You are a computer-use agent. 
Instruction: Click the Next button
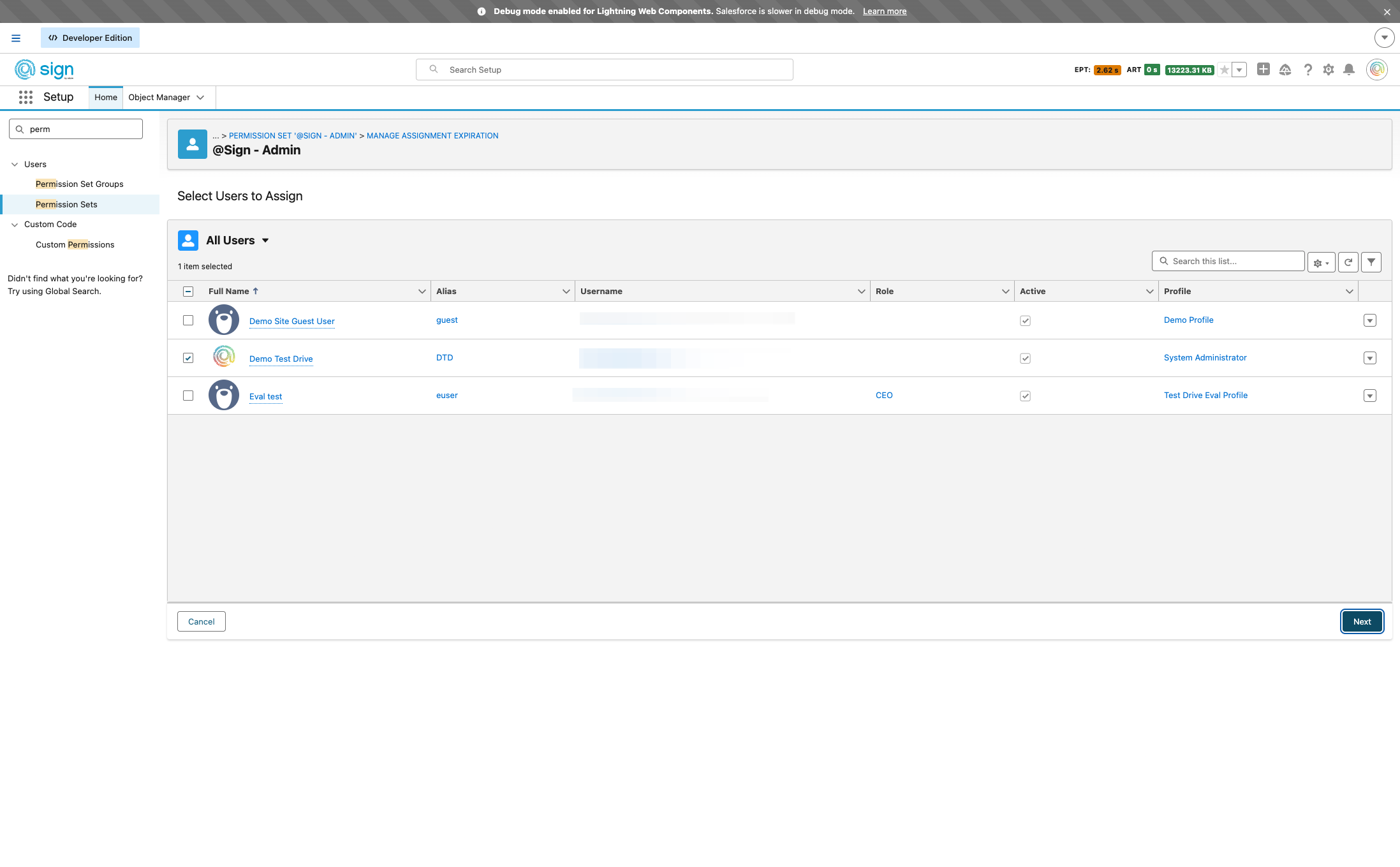(1361, 621)
